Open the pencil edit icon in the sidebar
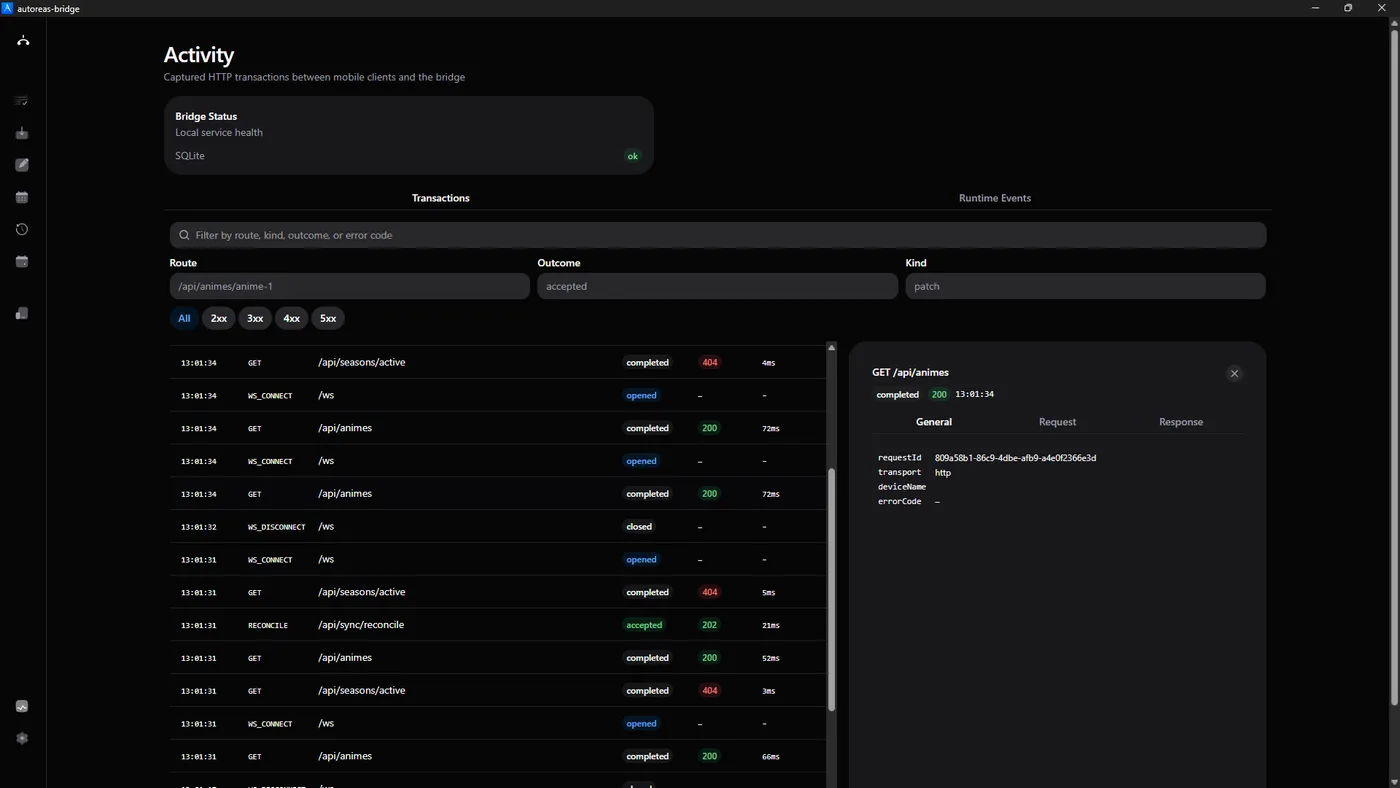The image size is (1400, 788). coord(22,165)
